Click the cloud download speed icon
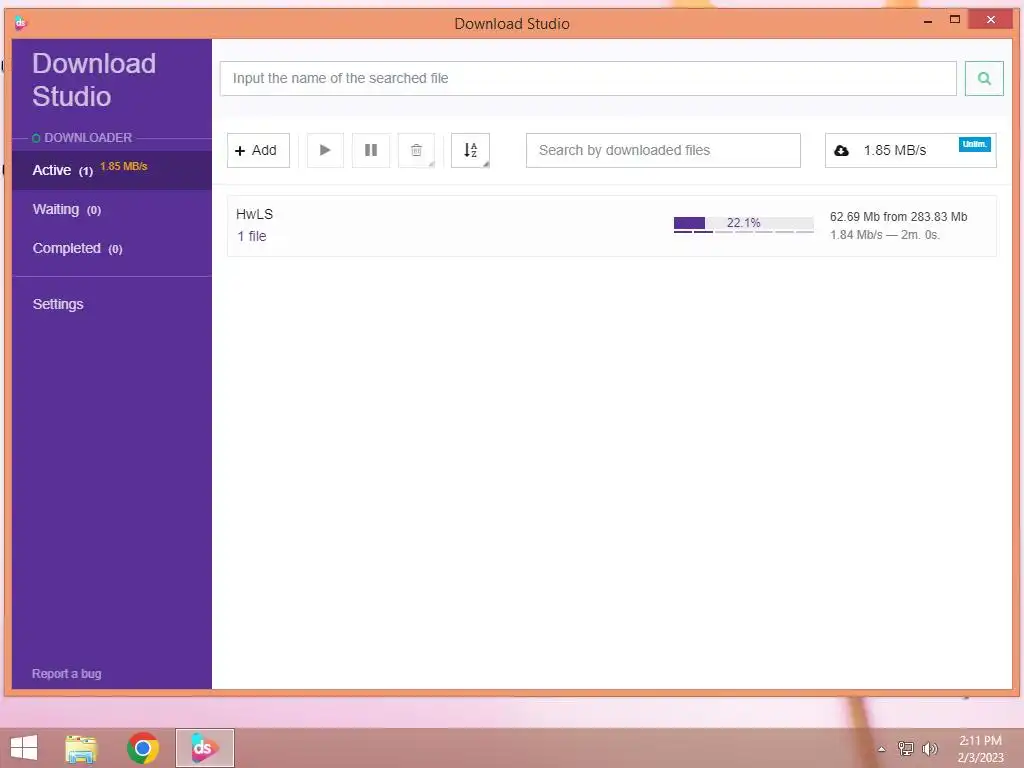Screen dimensions: 1024x768 842,151
